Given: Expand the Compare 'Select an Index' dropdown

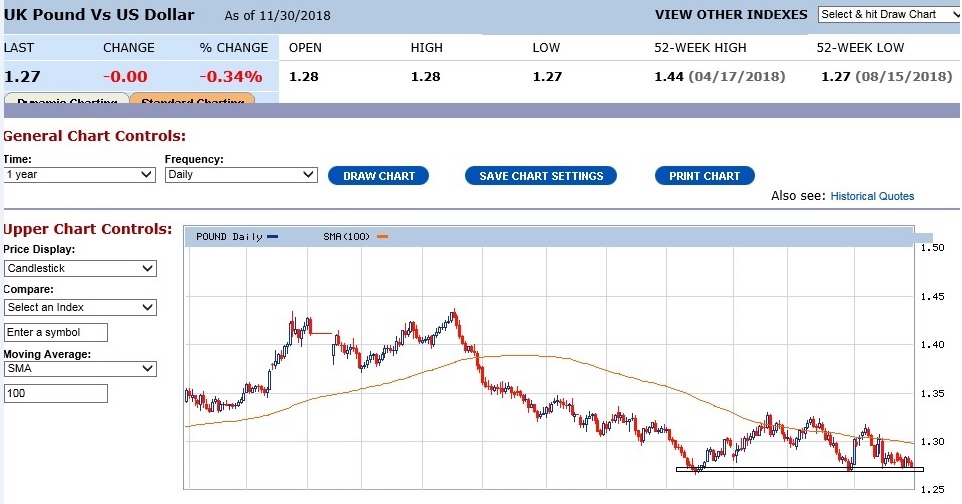Looking at the screenshot, I should point(80,308).
